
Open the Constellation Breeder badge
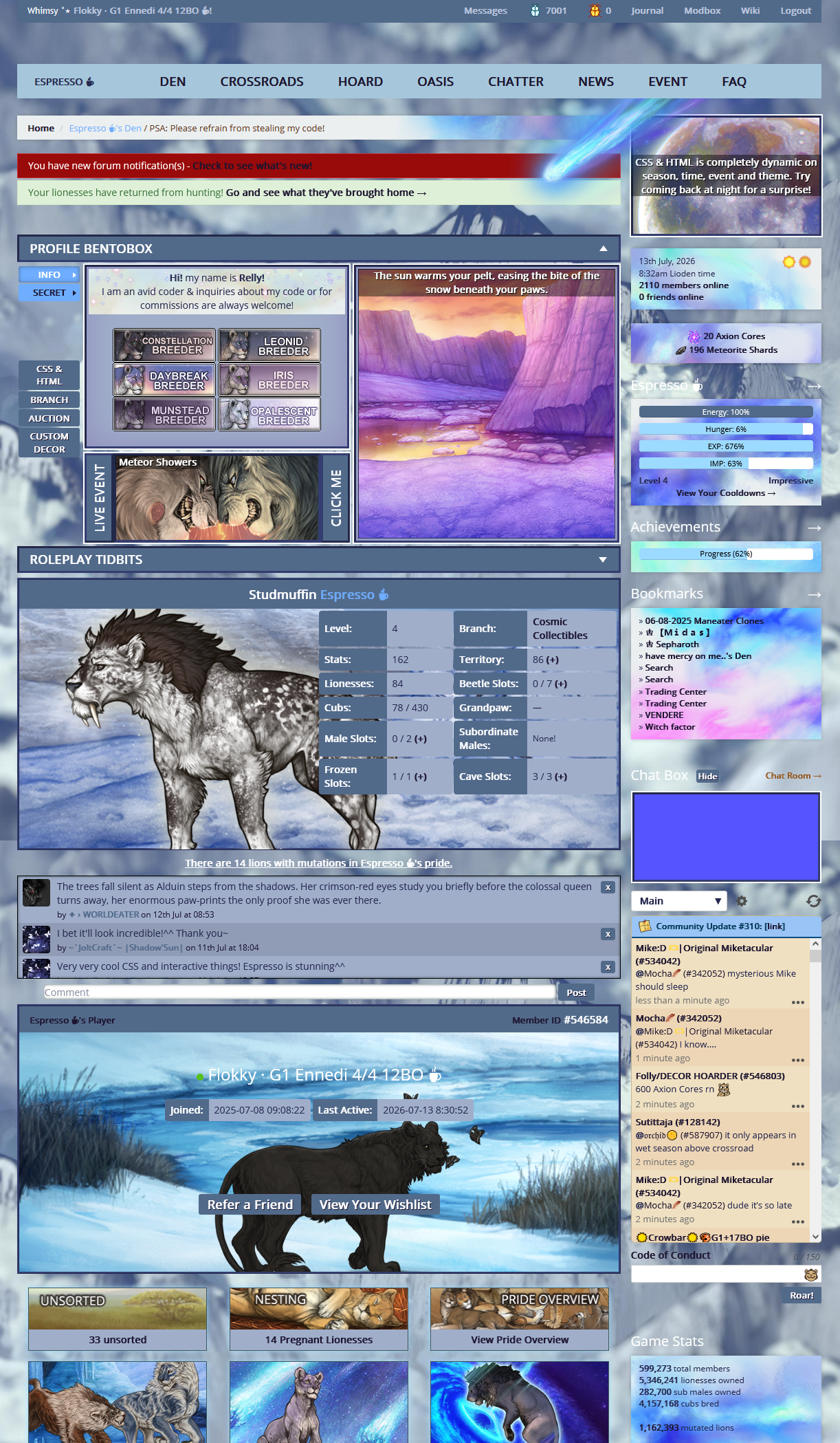164,345
